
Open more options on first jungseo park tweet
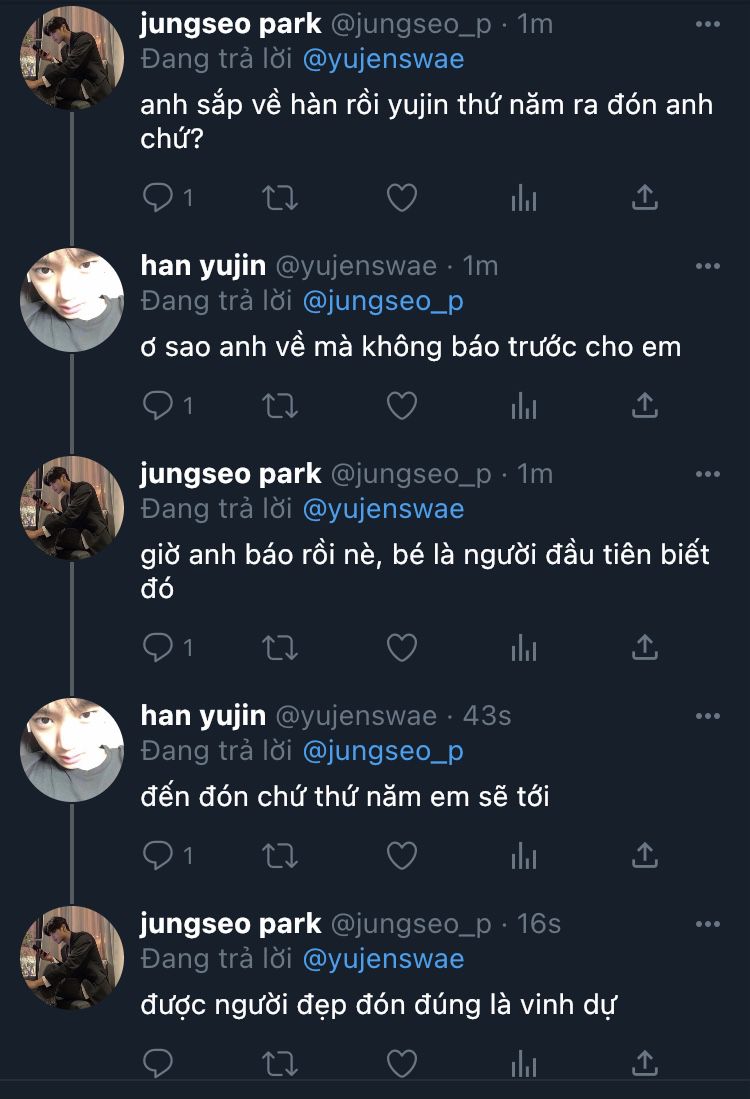[x=707, y=23]
